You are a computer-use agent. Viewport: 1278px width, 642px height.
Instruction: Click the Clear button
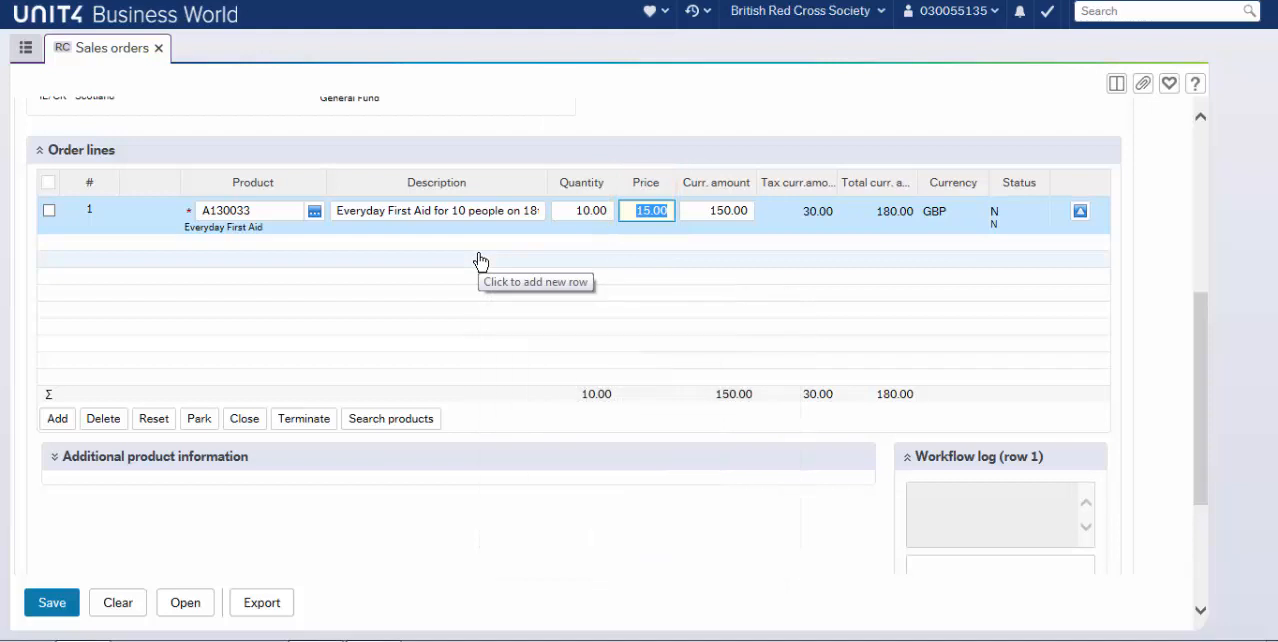(118, 603)
